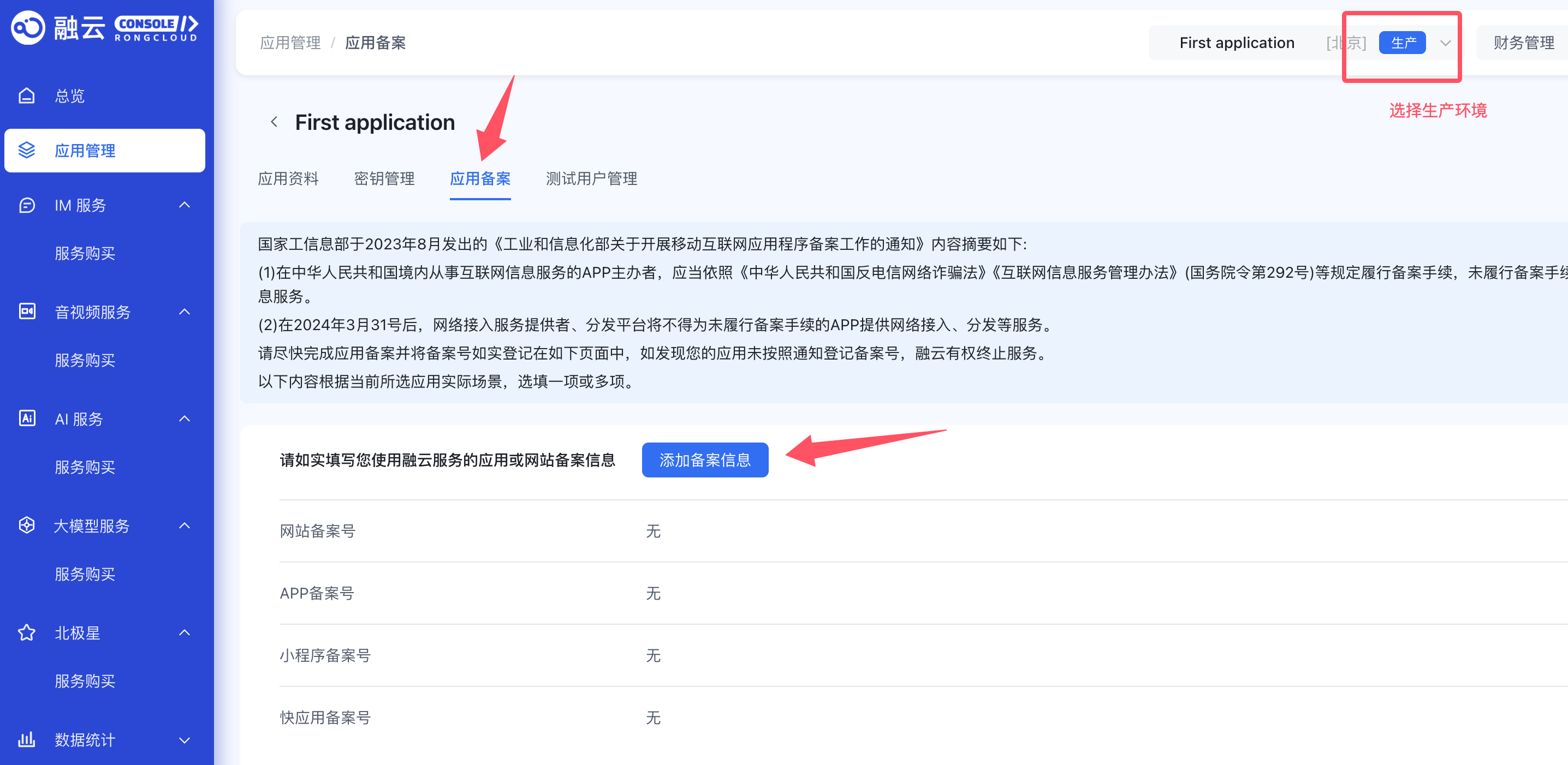
Task: Click the RongCloud console logo
Action: [105, 27]
